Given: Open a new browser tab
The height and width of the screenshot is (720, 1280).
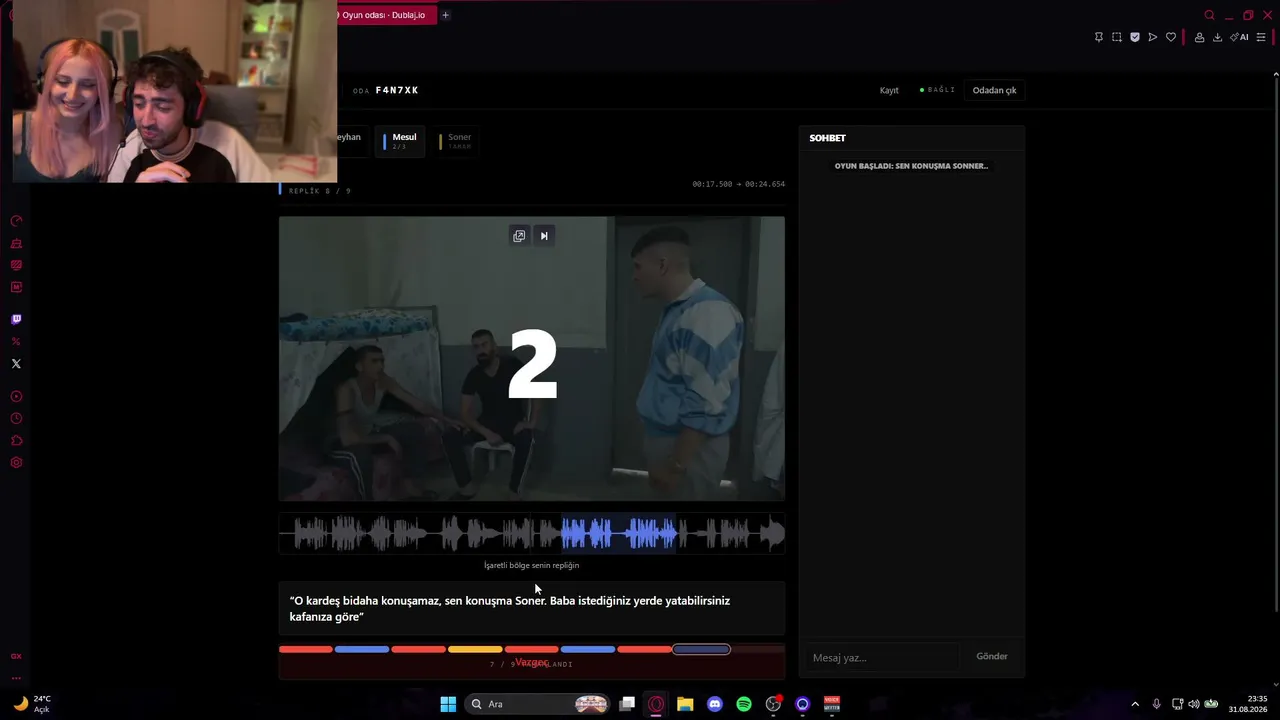Looking at the screenshot, I should click(x=445, y=15).
